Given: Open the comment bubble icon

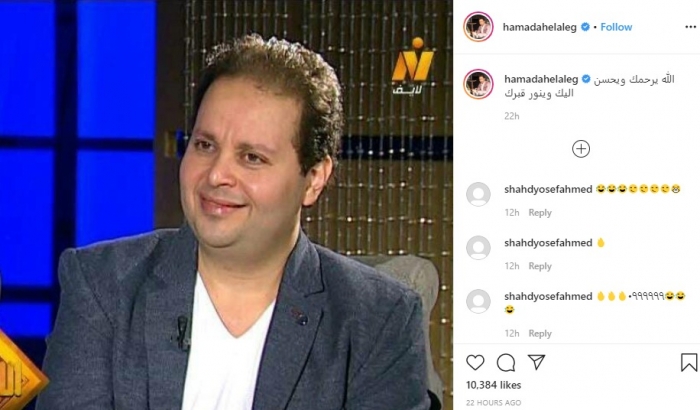Looking at the screenshot, I should pos(506,363).
